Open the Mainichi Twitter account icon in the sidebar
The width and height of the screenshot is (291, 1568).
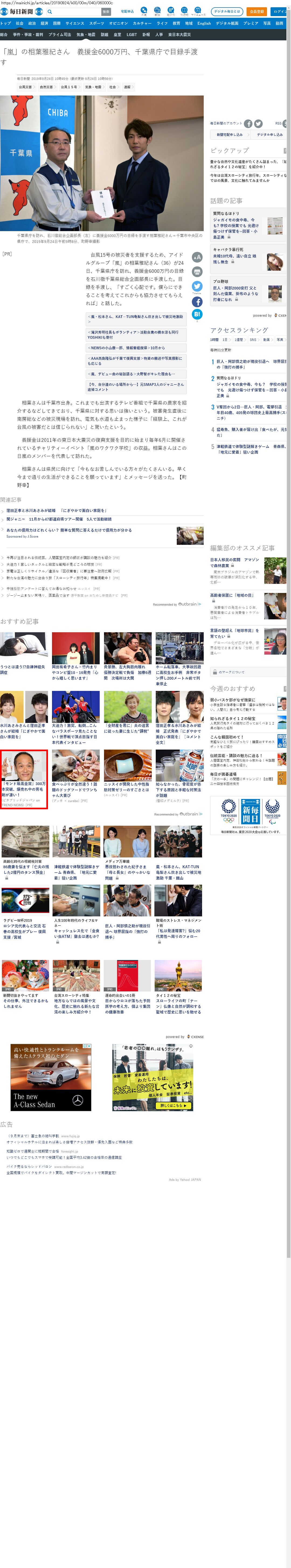click(259, 123)
